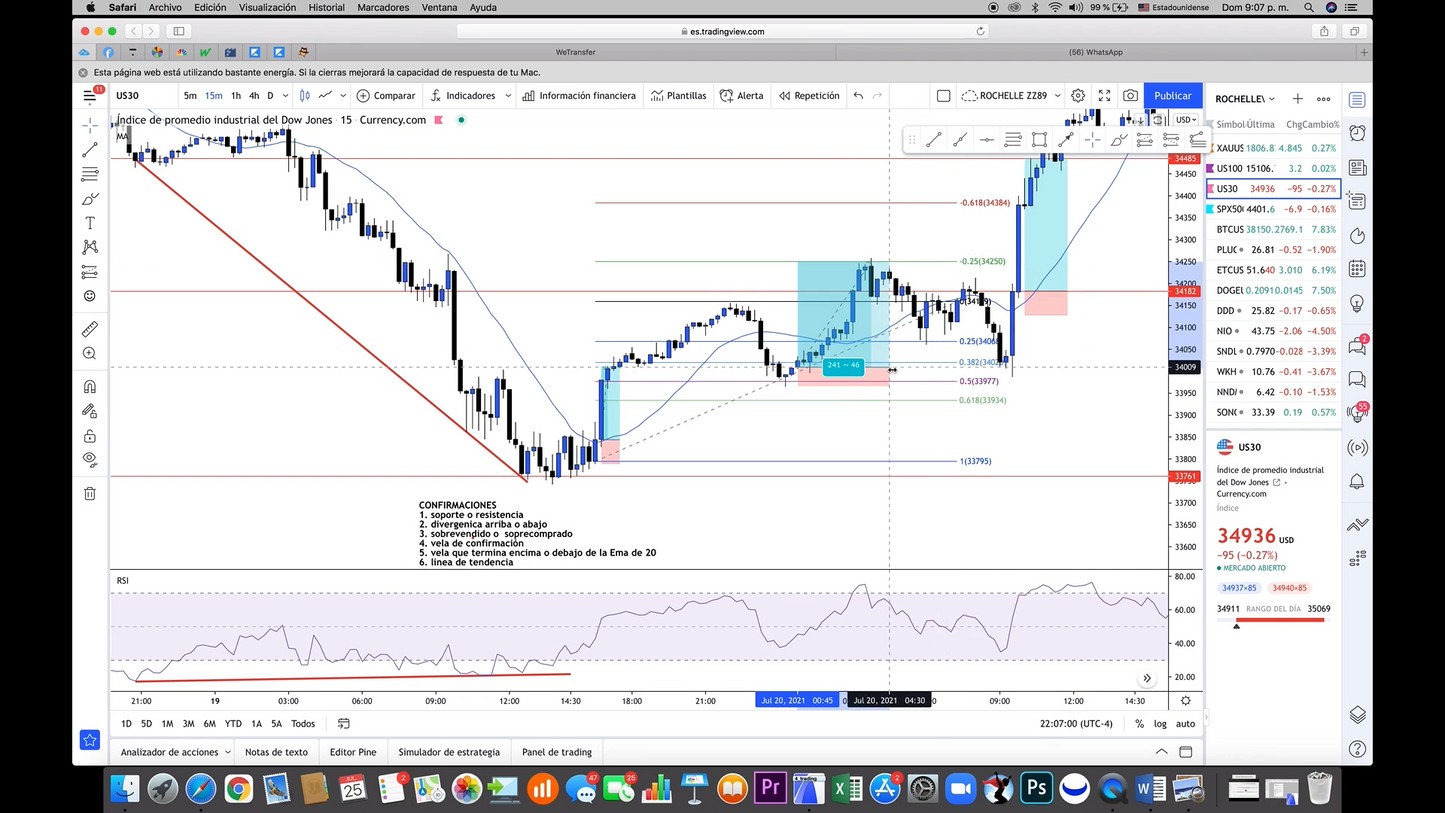Enter fullscreen mode
Screen dimensions: 1445x813
point(1104,96)
